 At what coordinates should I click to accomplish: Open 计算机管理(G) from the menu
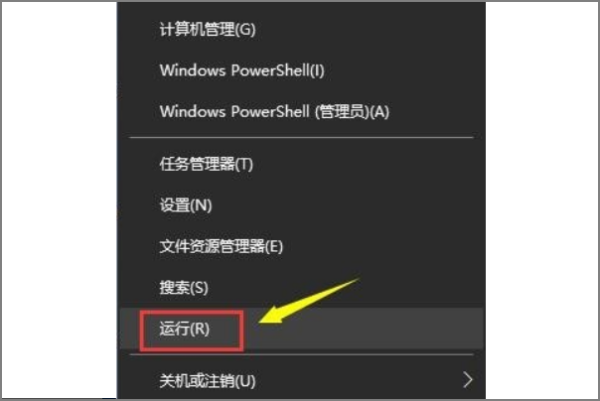click(x=207, y=29)
